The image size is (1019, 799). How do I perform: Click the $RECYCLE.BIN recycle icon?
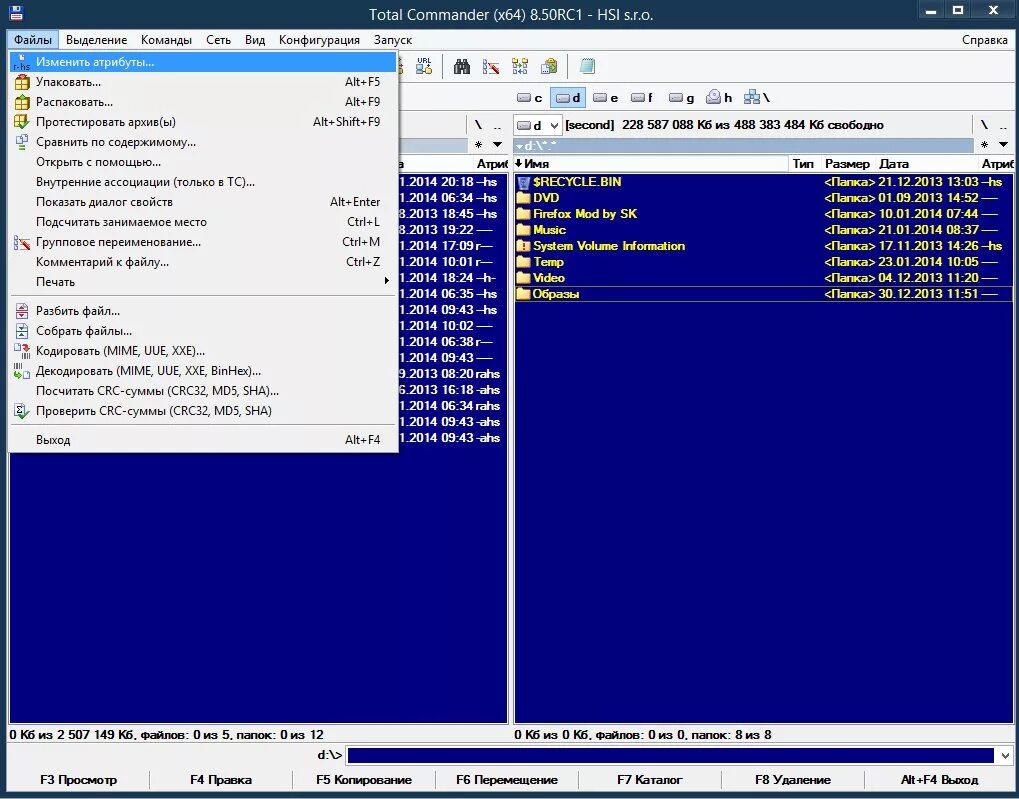[x=524, y=182]
